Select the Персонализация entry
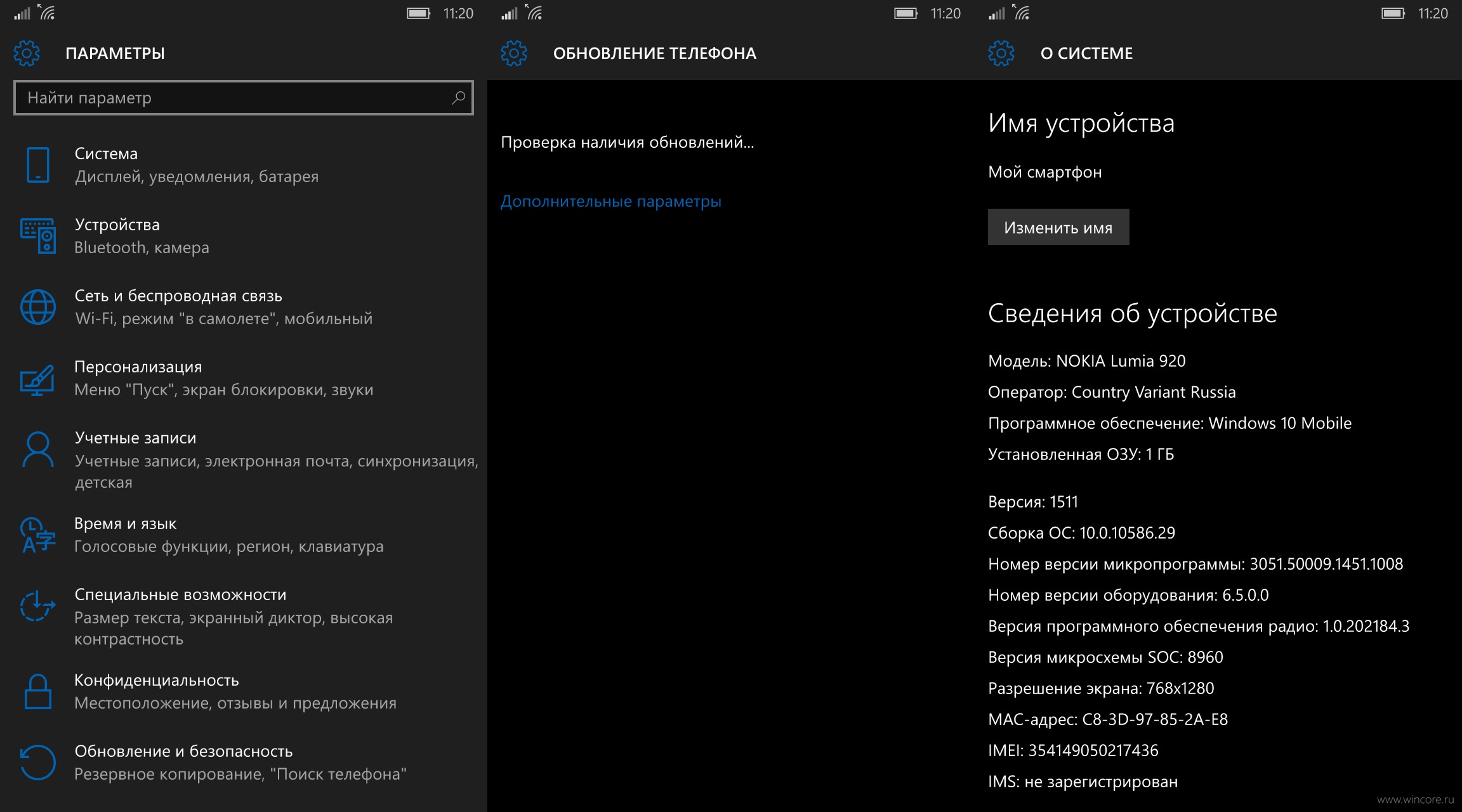The height and width of the screenshot is (812, 1462). 244,378
